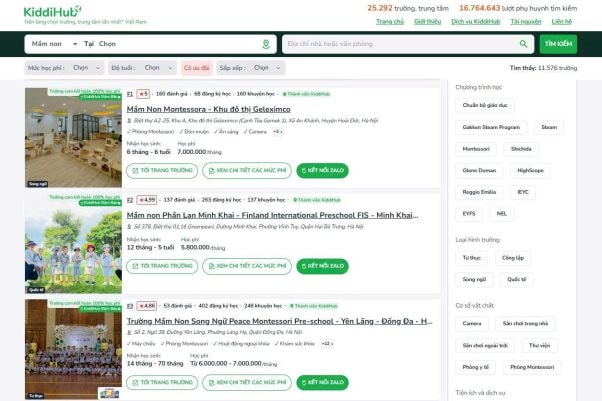Open Mức học phí dropdown
602x401 pixels.
click(64, 68)
